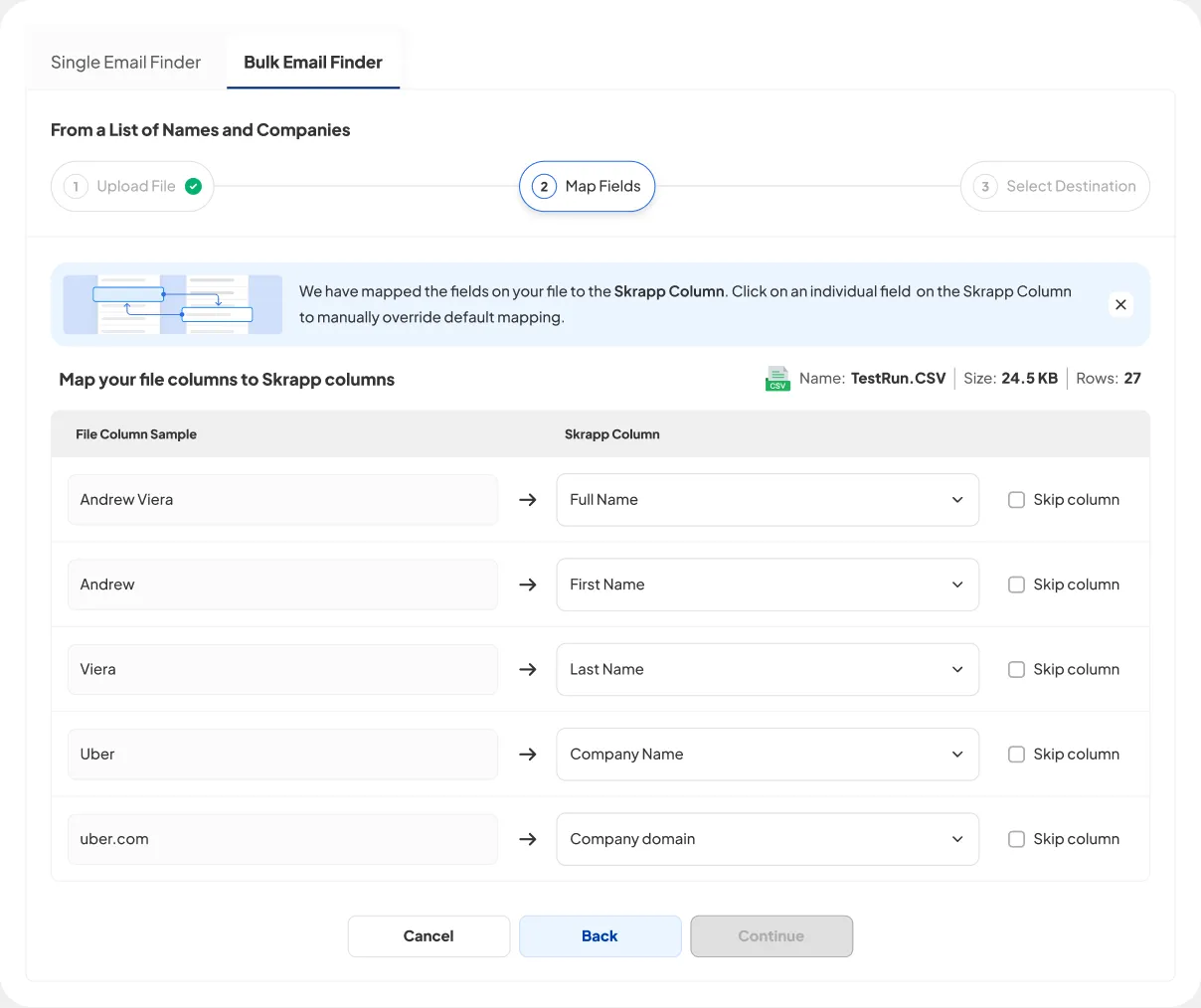Expand the First Name mapping dropdown
This screenshot has width=1201, height=1008.
pyautogui.click(x=767, y=585)
